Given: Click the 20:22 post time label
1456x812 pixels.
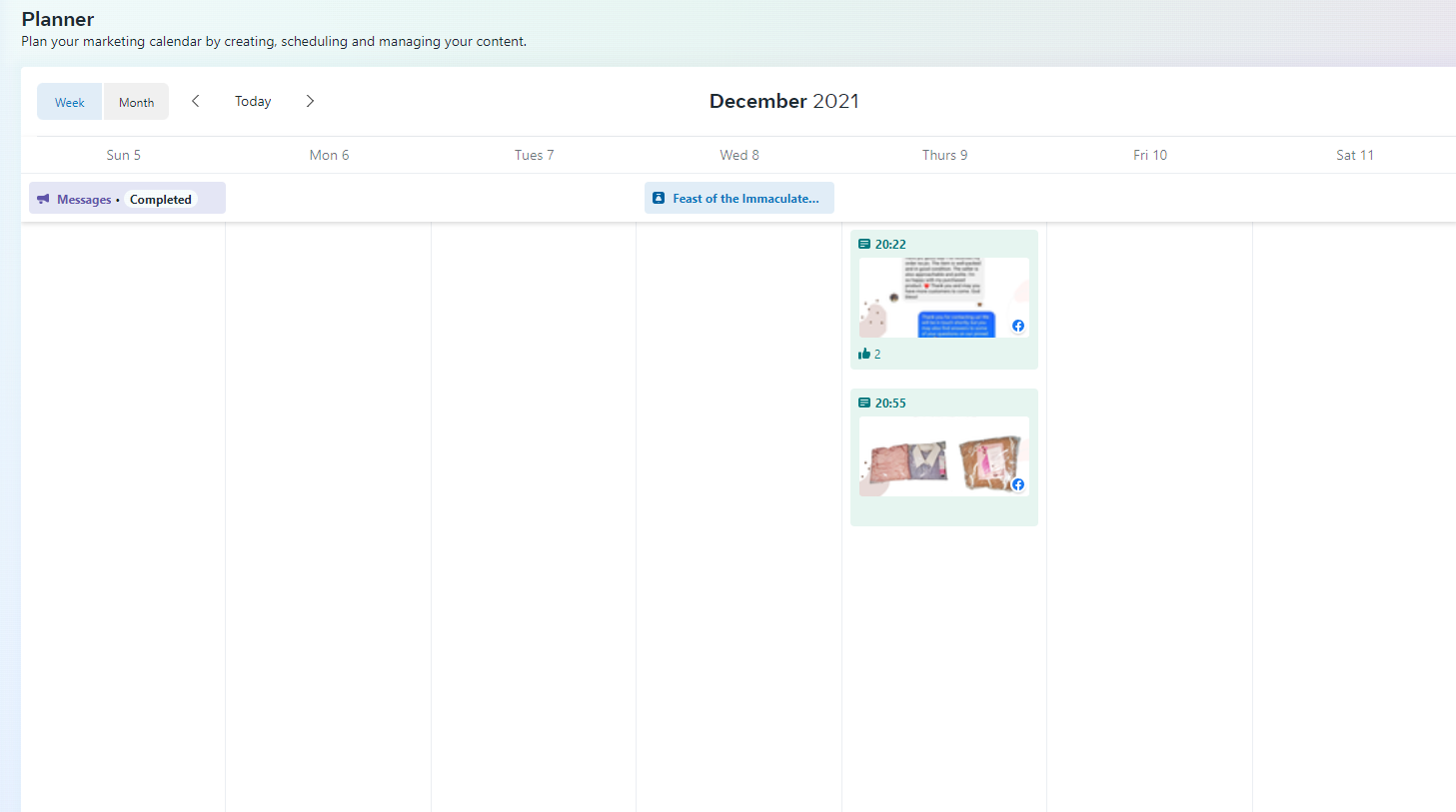Looking at the screenshot, I should [890, 244].
